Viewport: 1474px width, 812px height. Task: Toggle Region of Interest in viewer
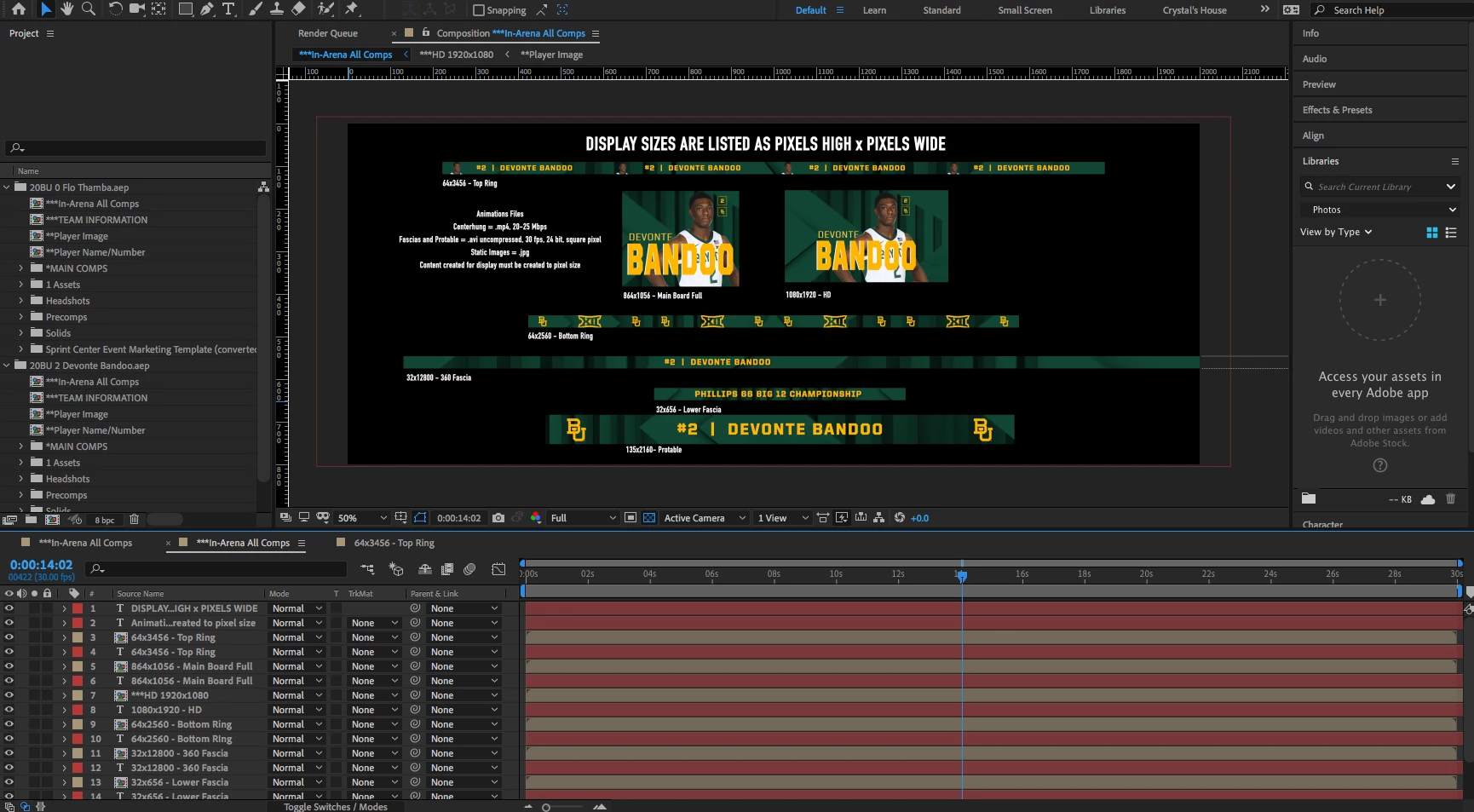coord(630,518)
